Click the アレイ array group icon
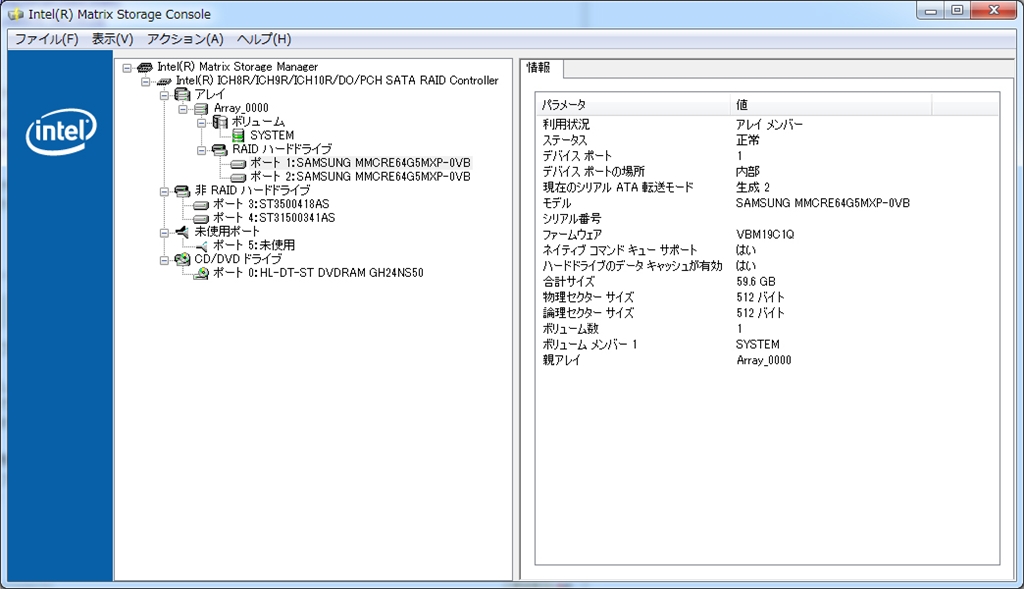The height and width of the screenshot is (589, 1024). 183,95
